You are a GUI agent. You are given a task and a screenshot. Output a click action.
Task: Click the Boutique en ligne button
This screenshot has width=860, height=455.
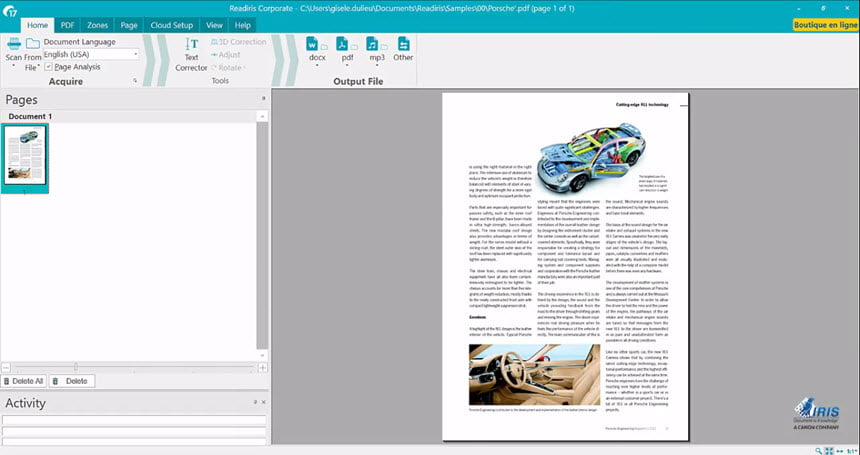(825, 25)
